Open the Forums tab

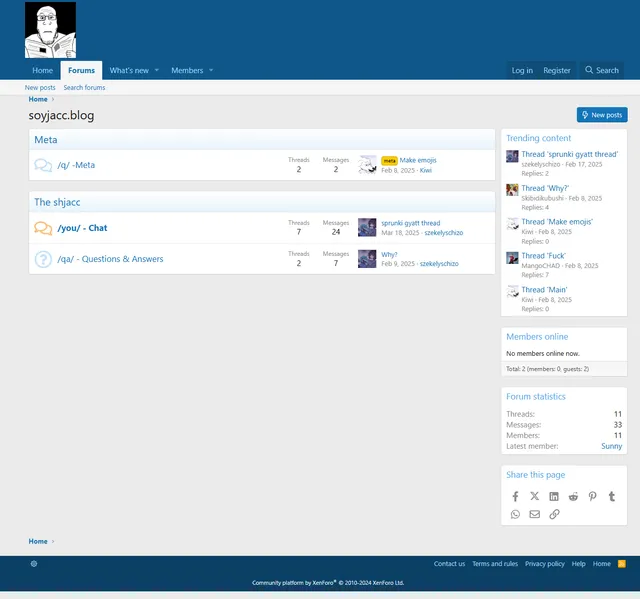(82, 71)
